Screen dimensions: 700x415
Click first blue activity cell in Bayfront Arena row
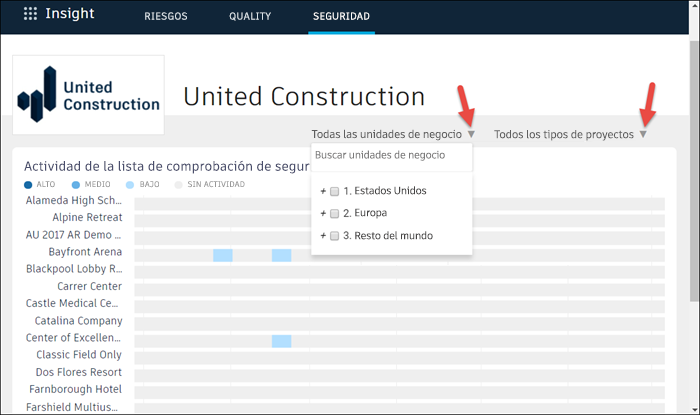tap(223, 255)
